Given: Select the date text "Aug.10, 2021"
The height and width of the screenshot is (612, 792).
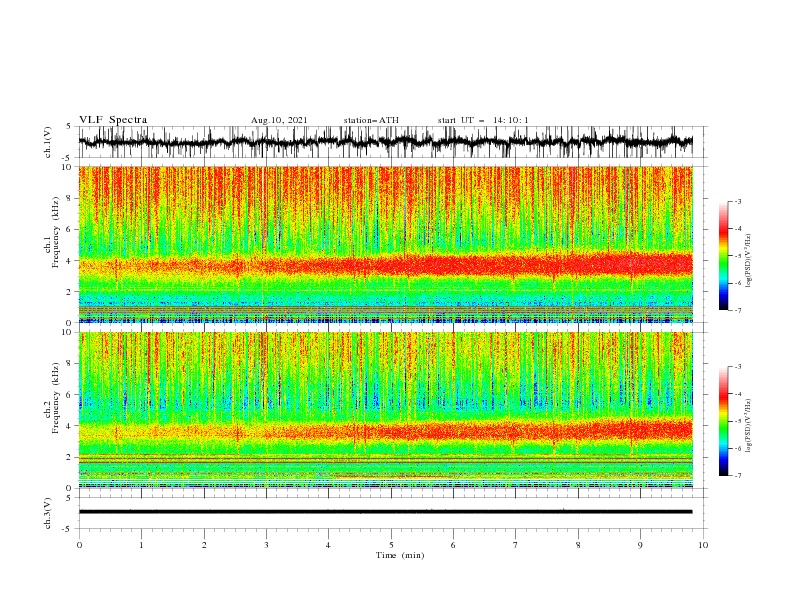Looking at the screenshot, I should point(279,120).
